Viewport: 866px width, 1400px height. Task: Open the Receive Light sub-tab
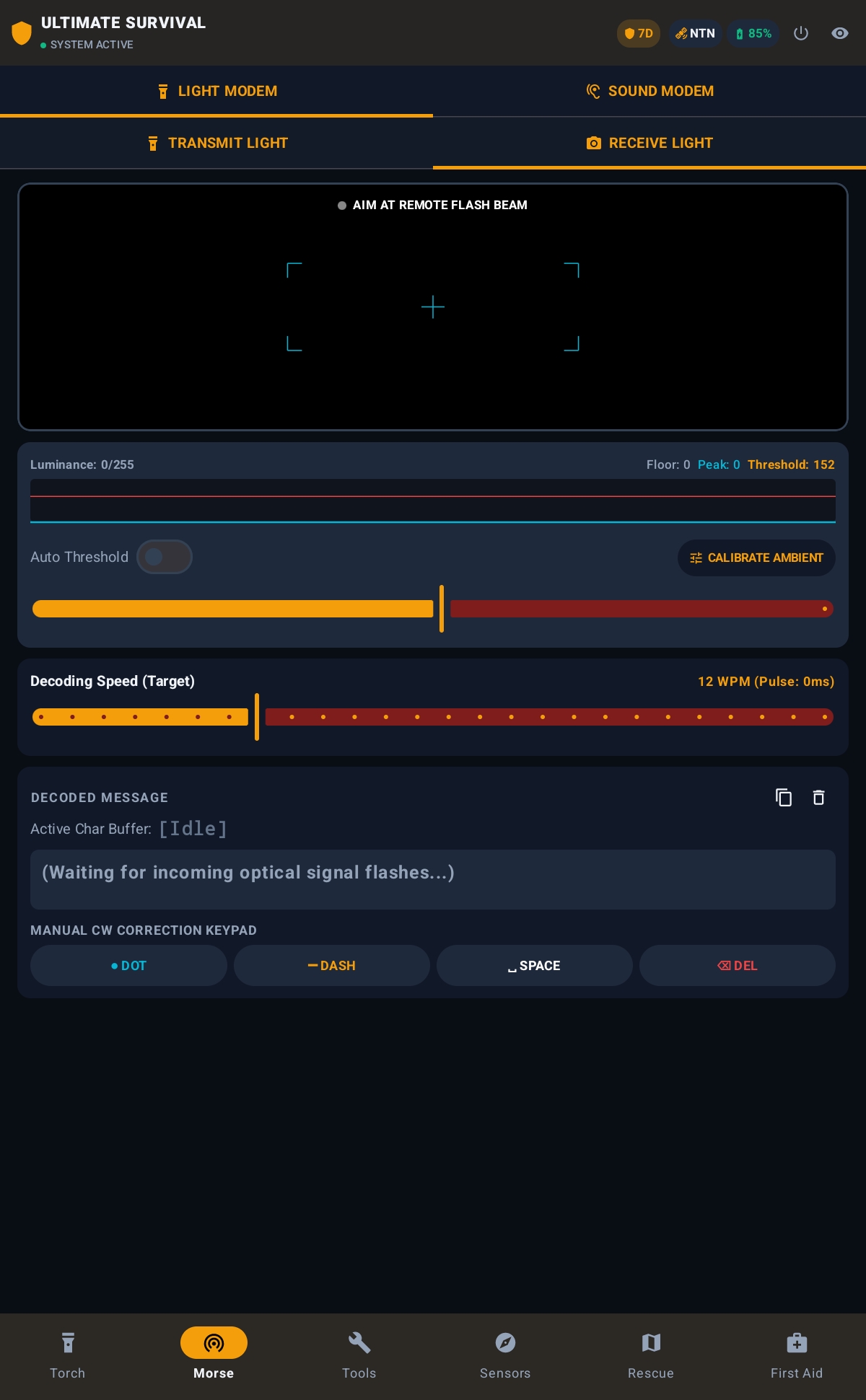tap(649, 143)
